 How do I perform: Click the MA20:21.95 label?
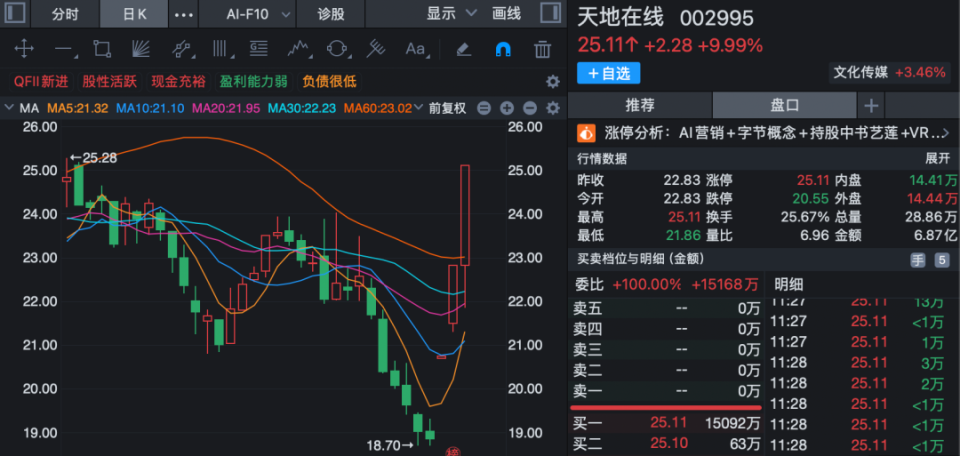(226, 108)
